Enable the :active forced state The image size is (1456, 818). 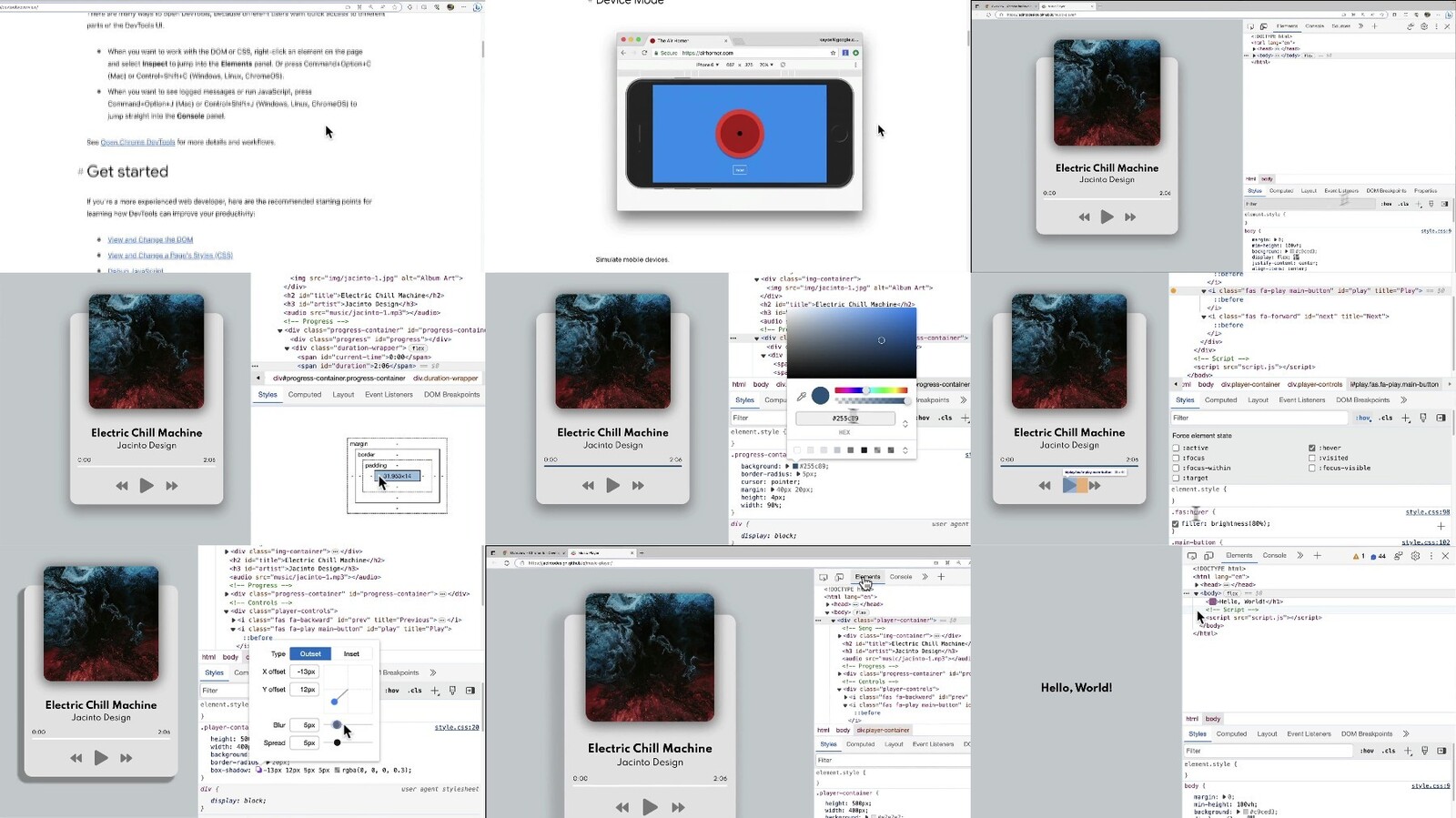tap(1177, 448)
